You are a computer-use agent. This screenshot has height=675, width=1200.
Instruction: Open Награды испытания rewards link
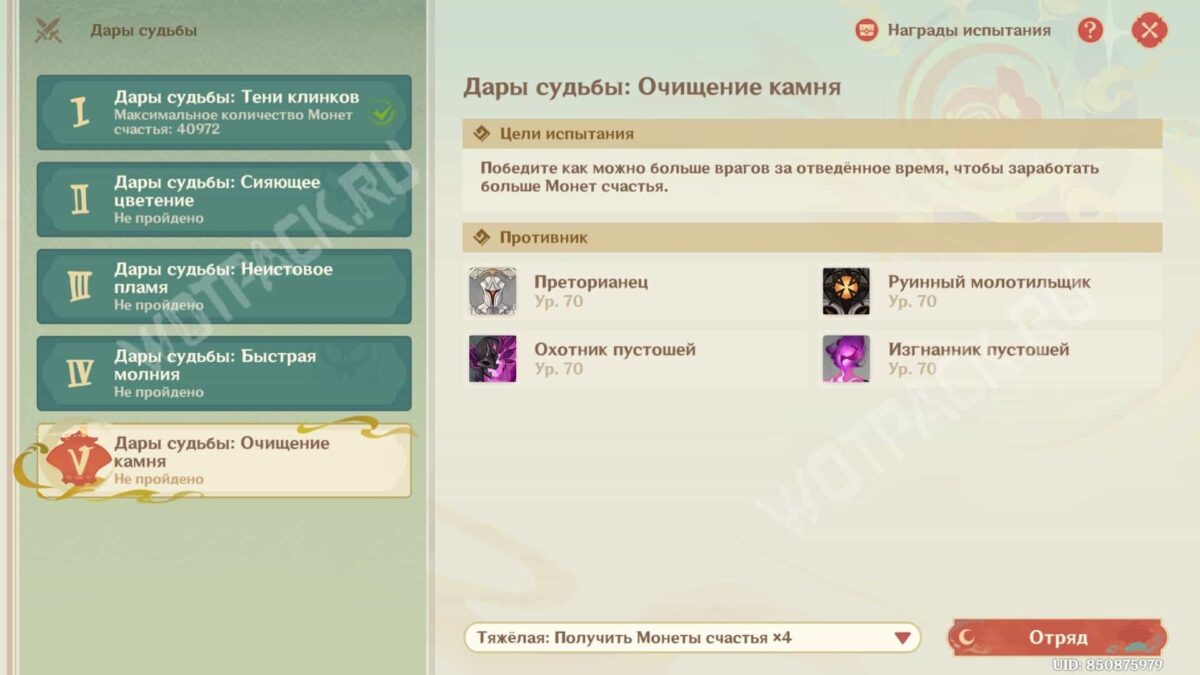[x=968, y=30]
